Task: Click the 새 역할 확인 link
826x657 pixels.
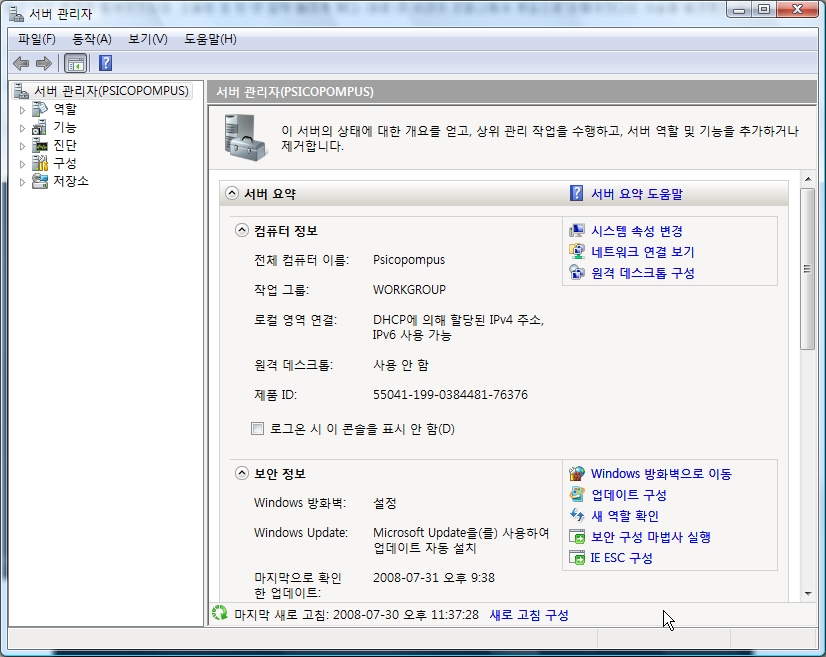Action: point(625,516)
